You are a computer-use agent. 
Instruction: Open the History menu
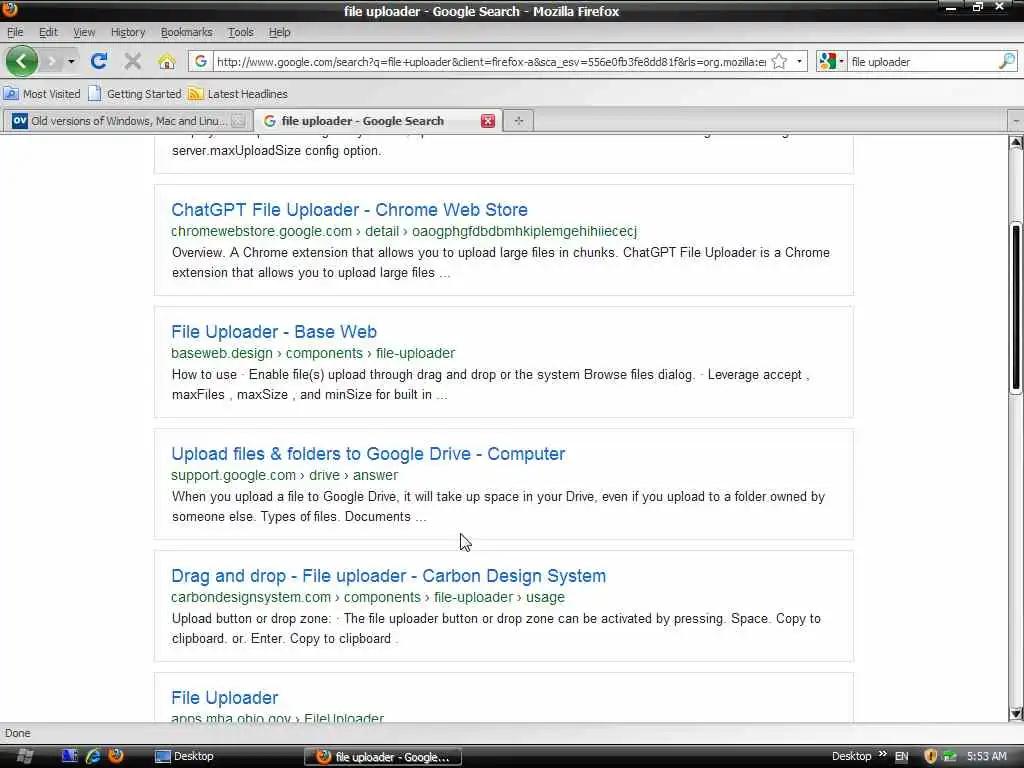click(127, 32)
